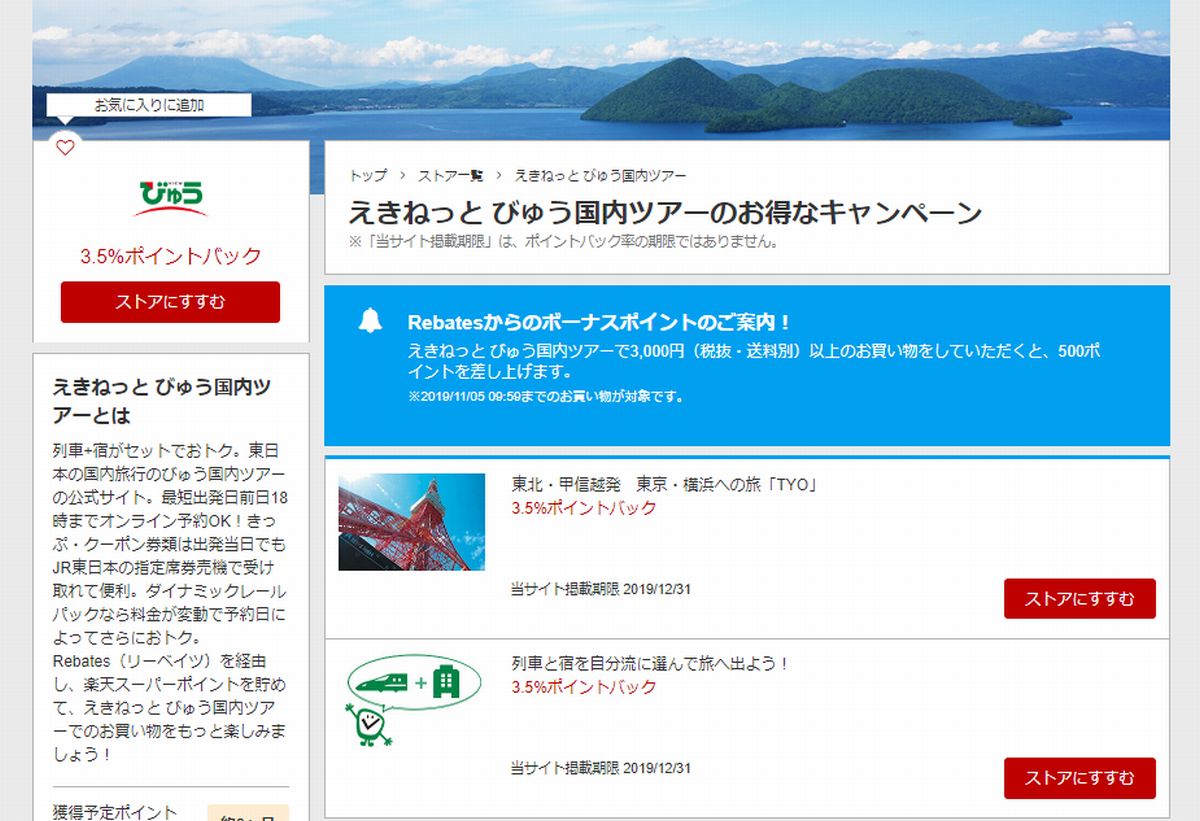This screenshot has height=821, width=1200.
Task: Click えきねっと びゅう国内ツアー breadcrumb item
Action: 600,175
